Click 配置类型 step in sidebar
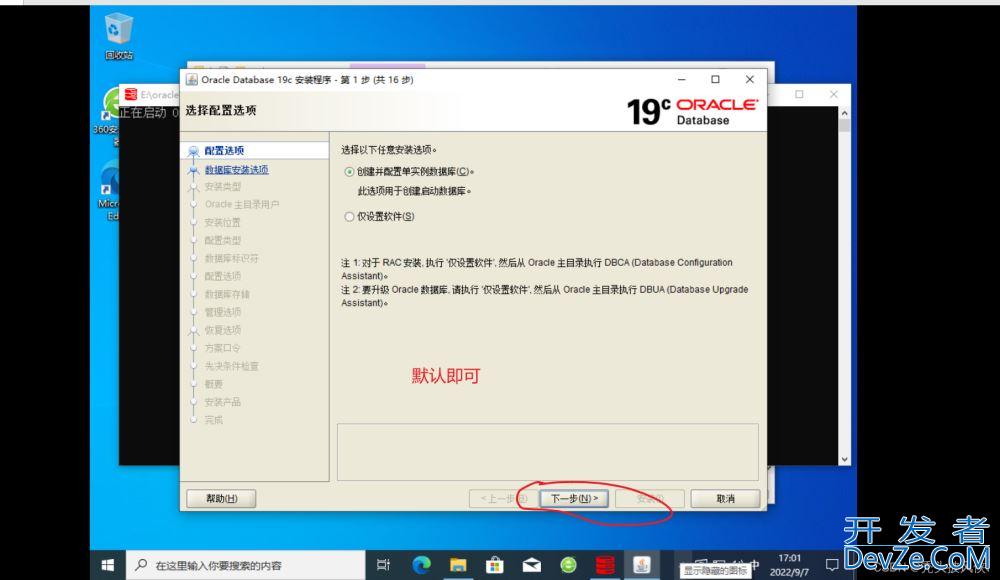The width and height of the screenshot is (1000, 580). pos(223,240)
